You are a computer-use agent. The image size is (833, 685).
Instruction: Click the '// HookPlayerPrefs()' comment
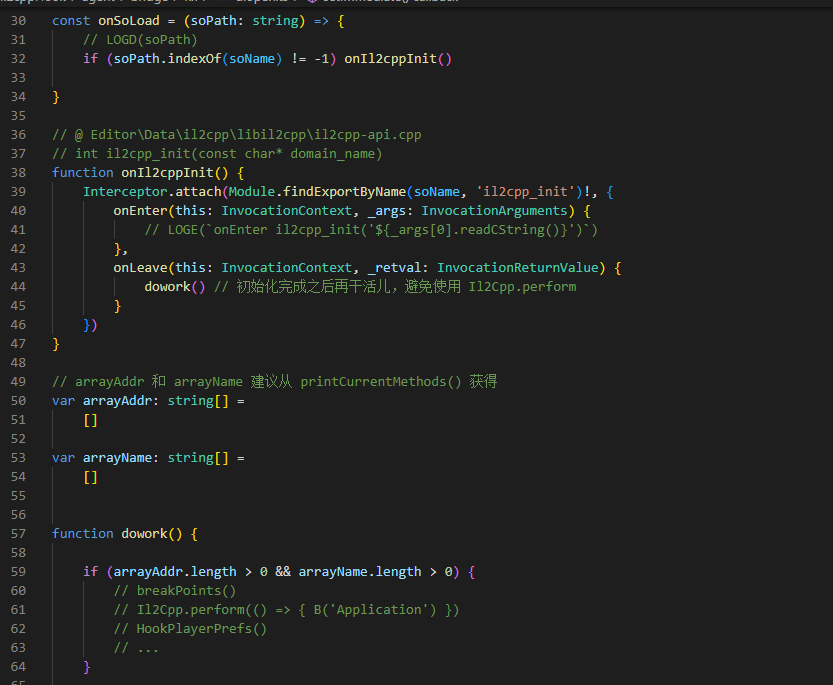[x=190, y=629]
